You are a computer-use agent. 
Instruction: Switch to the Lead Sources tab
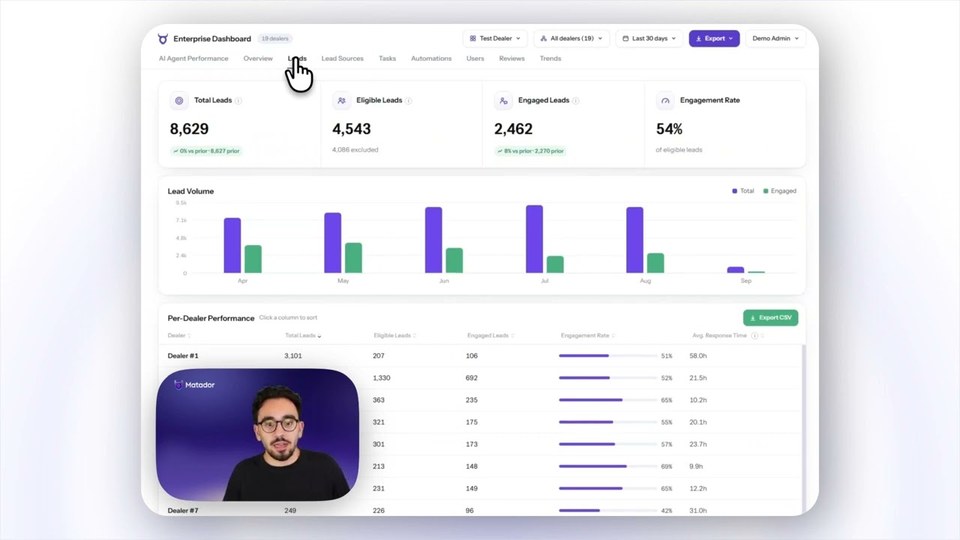[342, 59]
